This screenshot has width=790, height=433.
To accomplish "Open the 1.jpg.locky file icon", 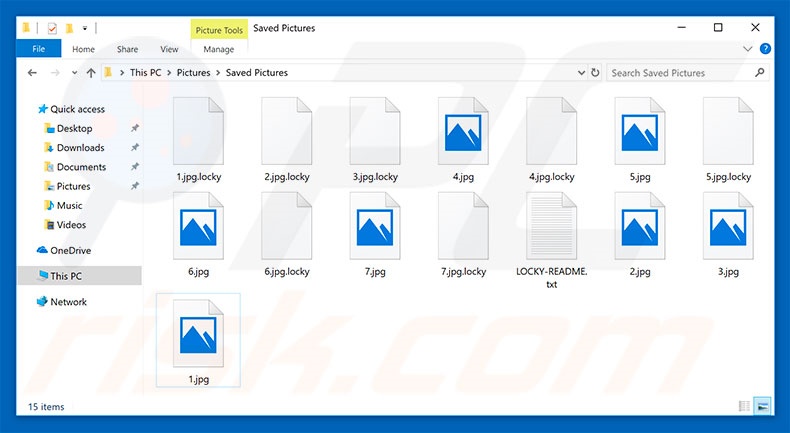I will pyautogui.click(x=199, y=131).
